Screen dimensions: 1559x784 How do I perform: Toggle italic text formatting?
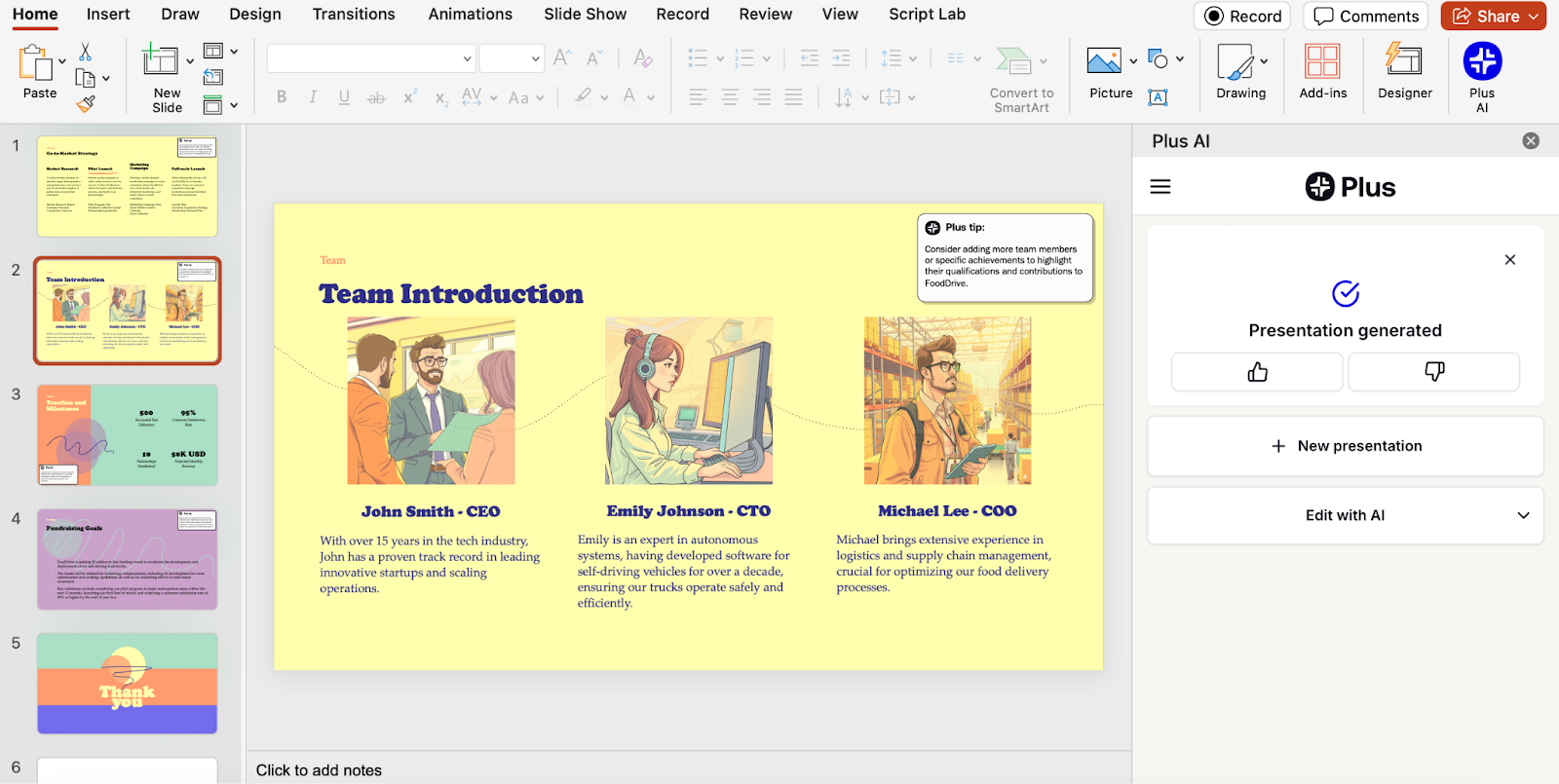(313, 96)
